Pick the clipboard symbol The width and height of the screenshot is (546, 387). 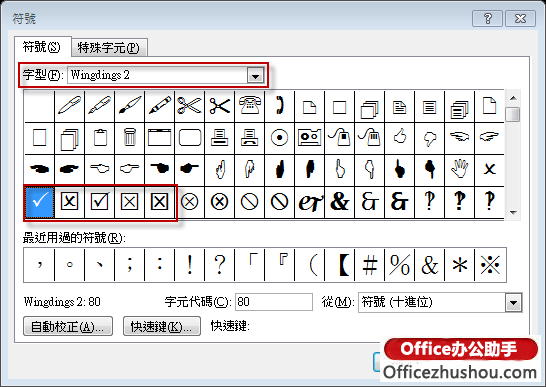pyautogui.click(x=100, y=138)
